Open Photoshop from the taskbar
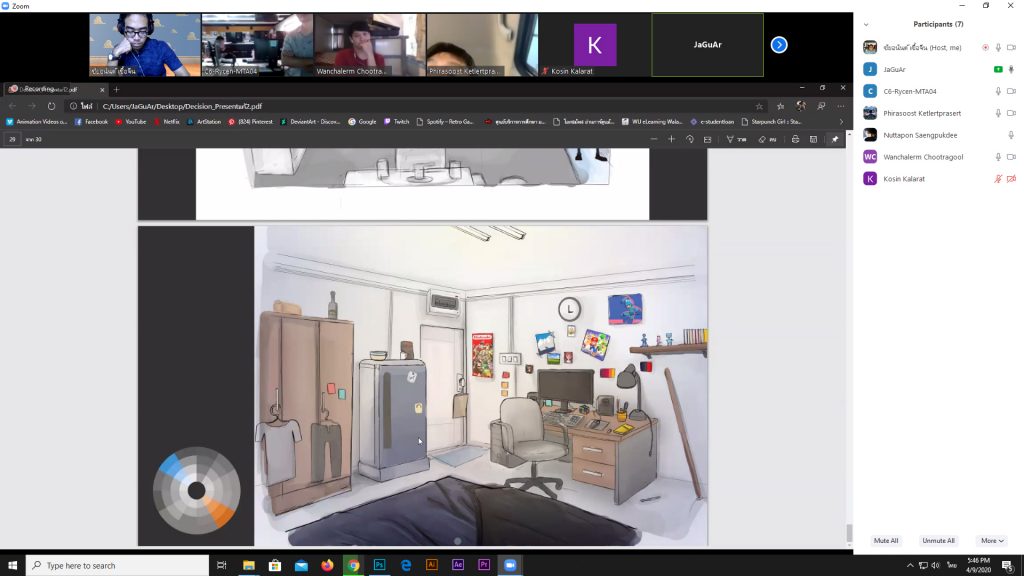 tap(380, 565)
